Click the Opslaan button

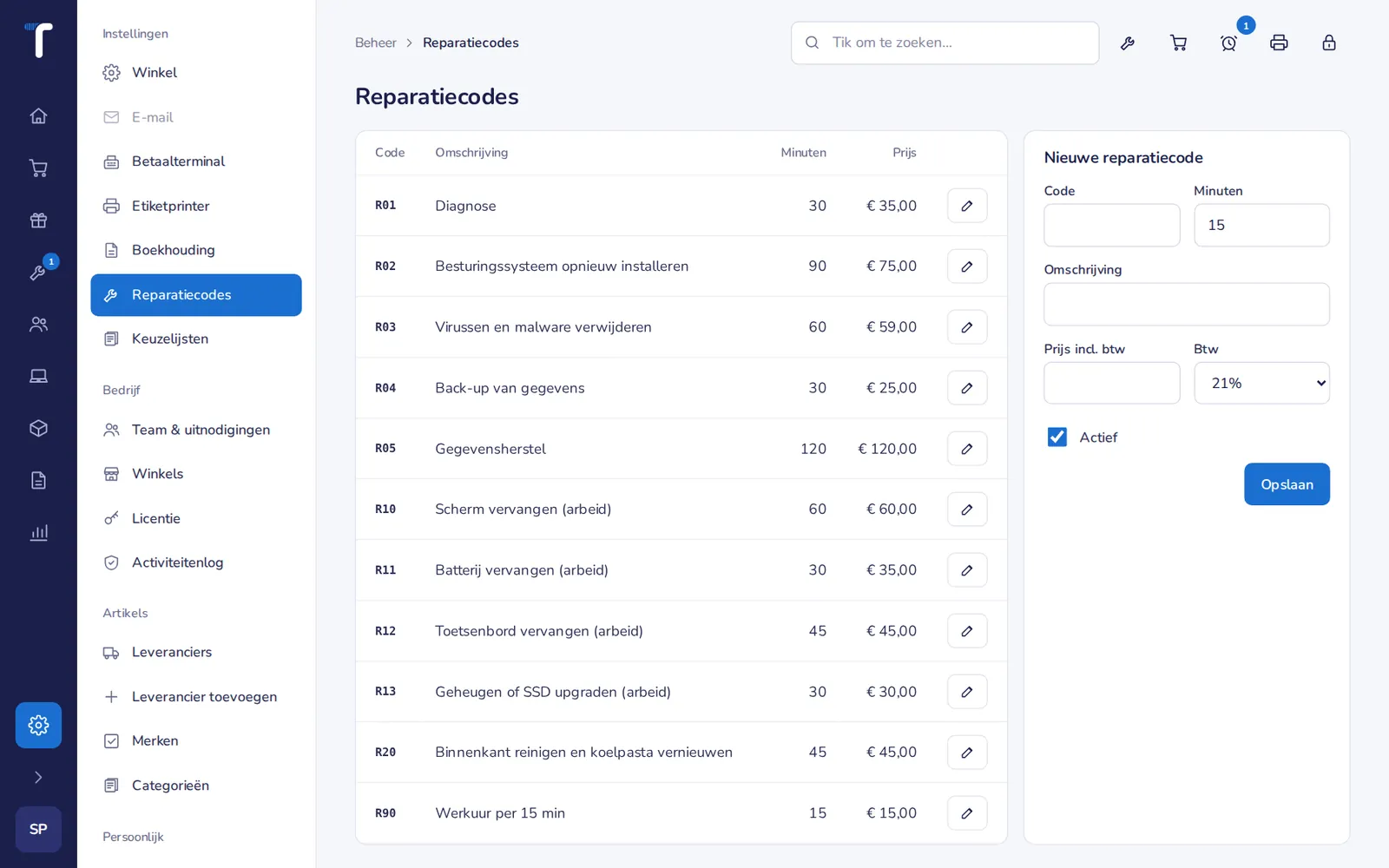(x=1287, y=484)
